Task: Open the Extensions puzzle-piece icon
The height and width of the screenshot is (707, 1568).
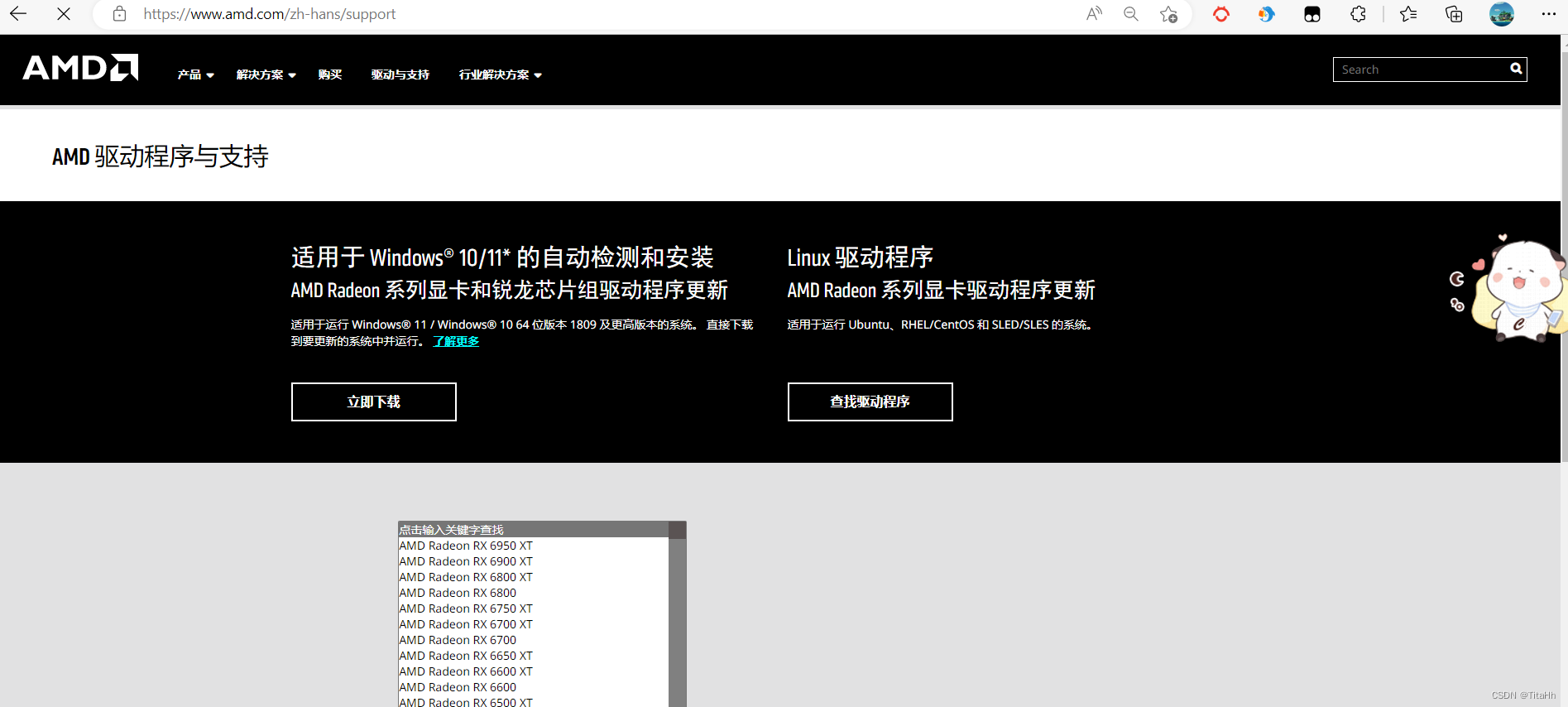Action: click(x=1358, y=14)
